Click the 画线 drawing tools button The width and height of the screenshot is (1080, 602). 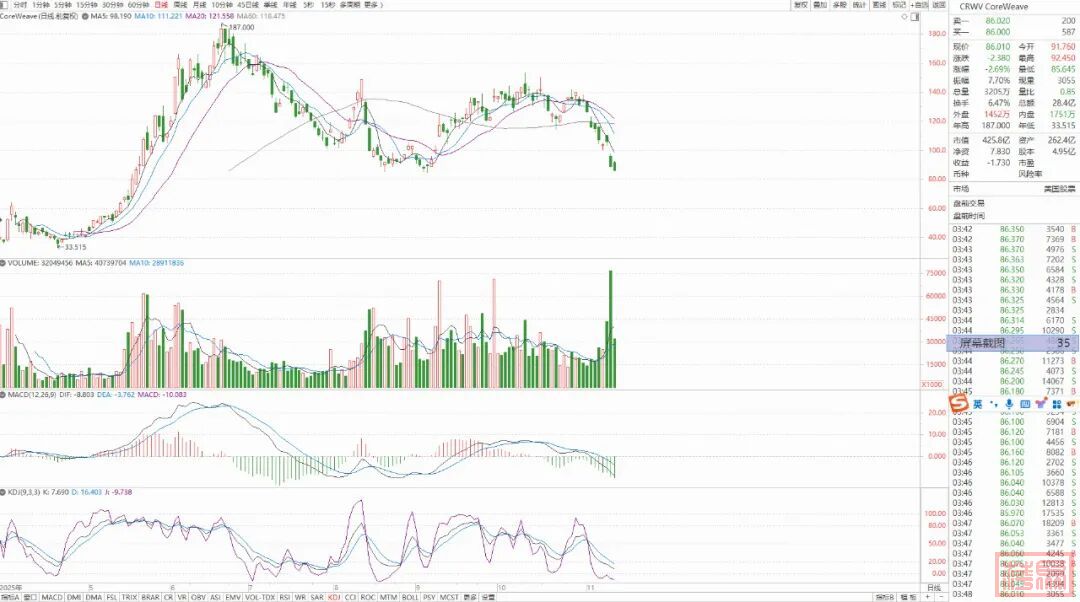(x=880, y=5)
